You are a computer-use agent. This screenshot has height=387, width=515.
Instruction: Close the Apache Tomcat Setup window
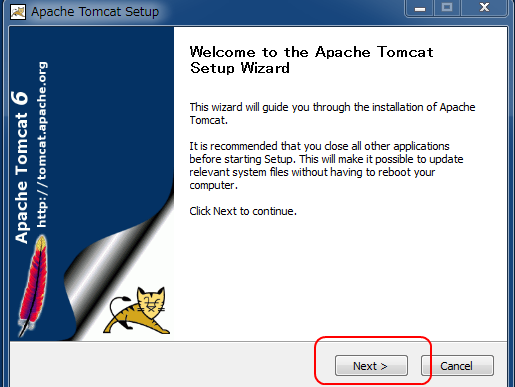pyautogui.click(x=484, y=8)
